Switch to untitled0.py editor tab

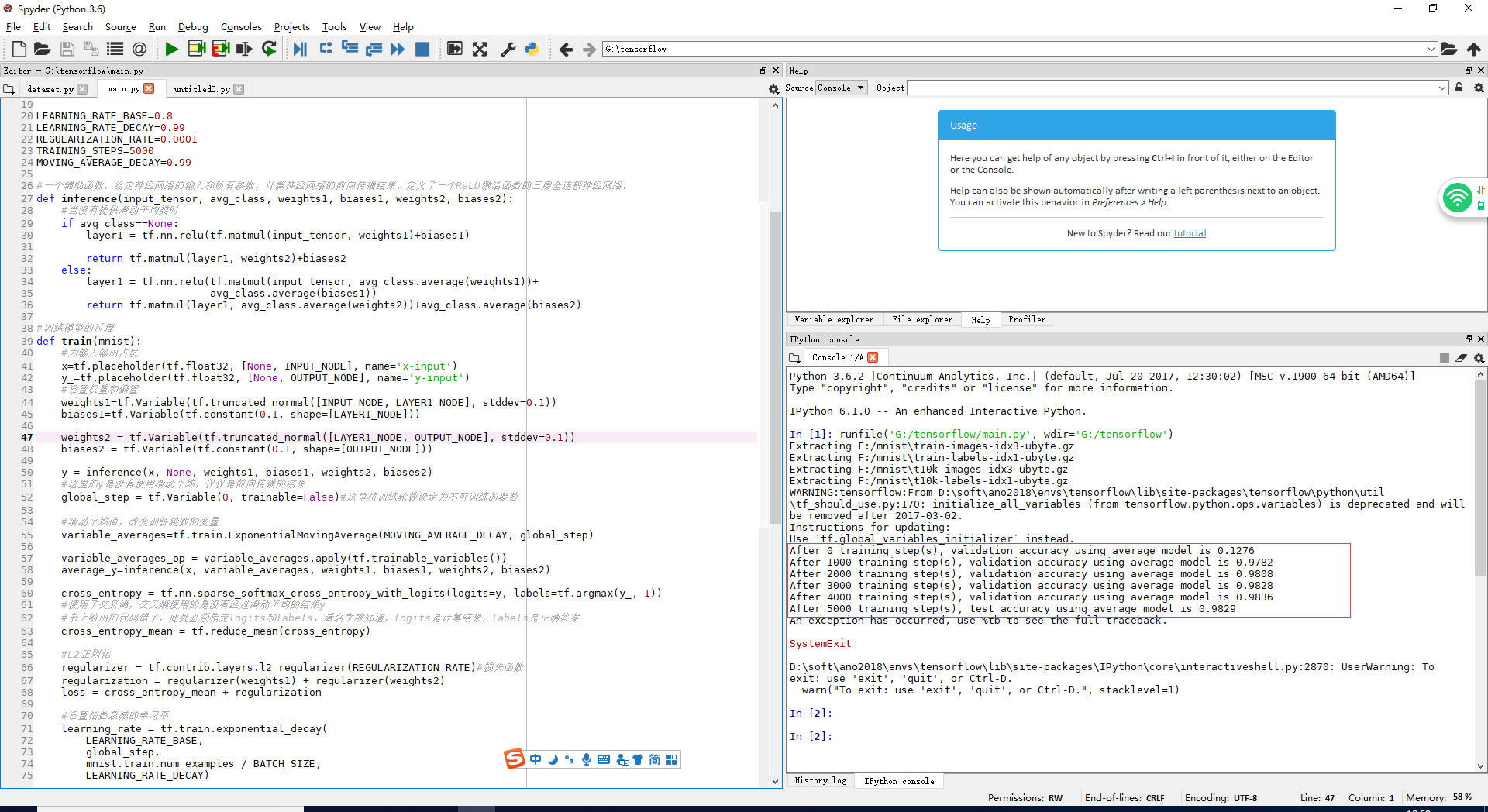pyautogui.click(x=201, y=89)
